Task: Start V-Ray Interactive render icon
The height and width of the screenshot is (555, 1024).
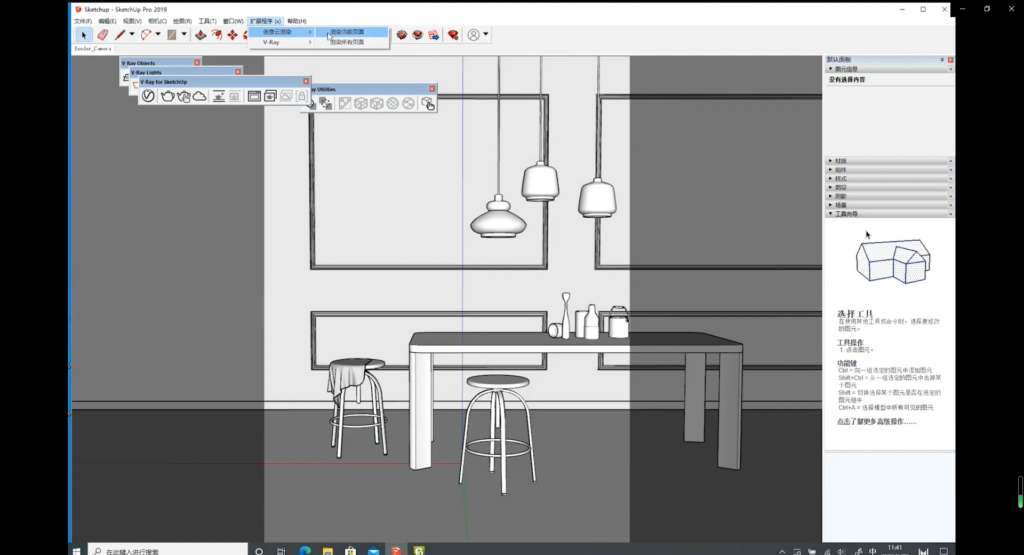Action: (x=184, y=97)
